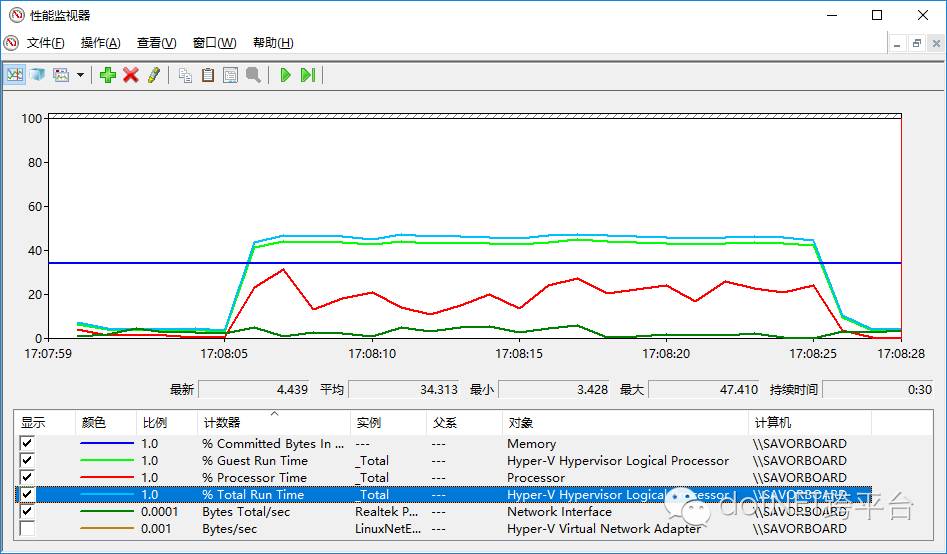Restore the inner MMC child window
947x554 pixels.
(917, 43)
